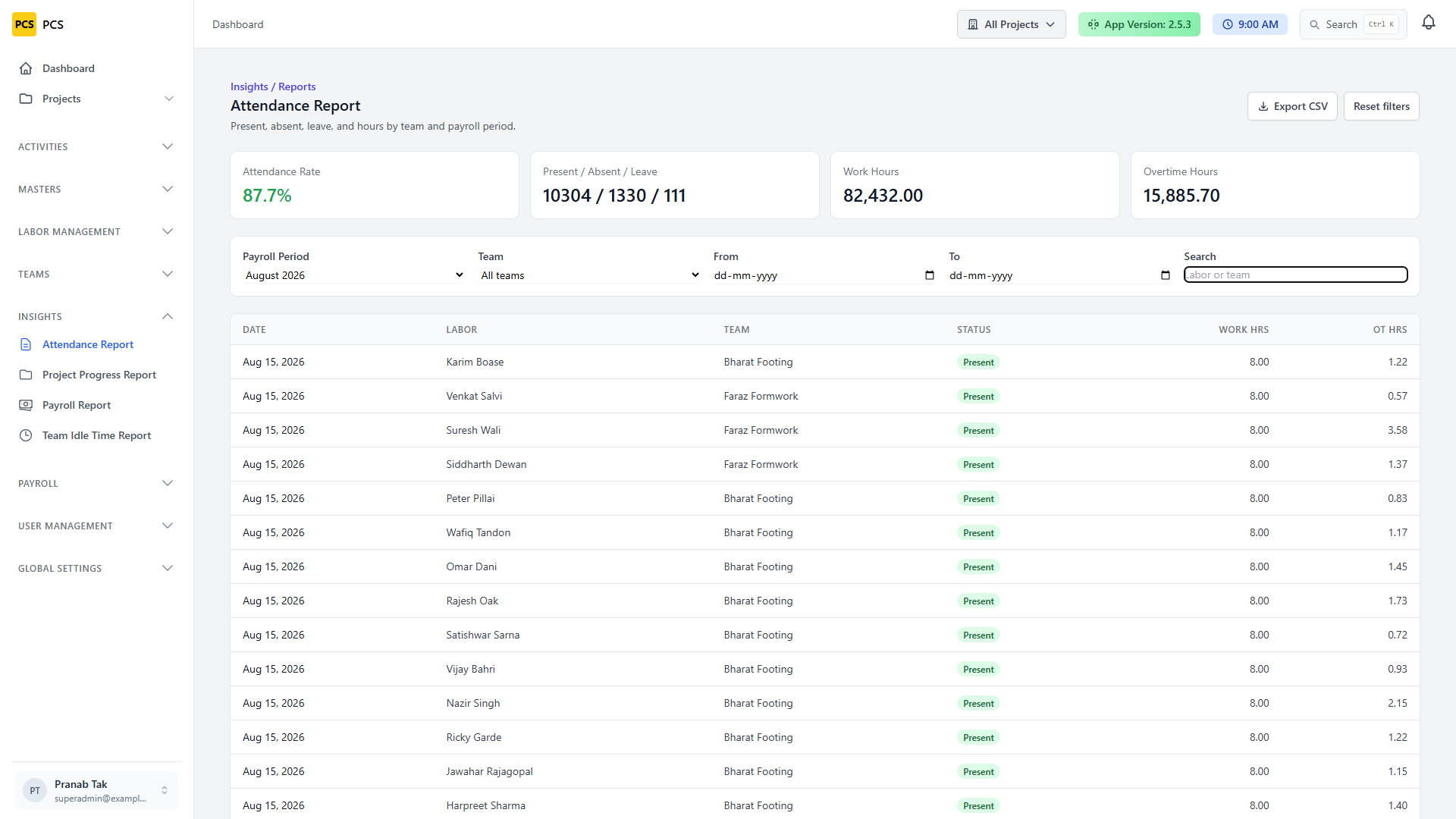Click OT hours 2.15 for Nazir Singh
Viewport: 1456px width, 819px height.
point(1398,703)
